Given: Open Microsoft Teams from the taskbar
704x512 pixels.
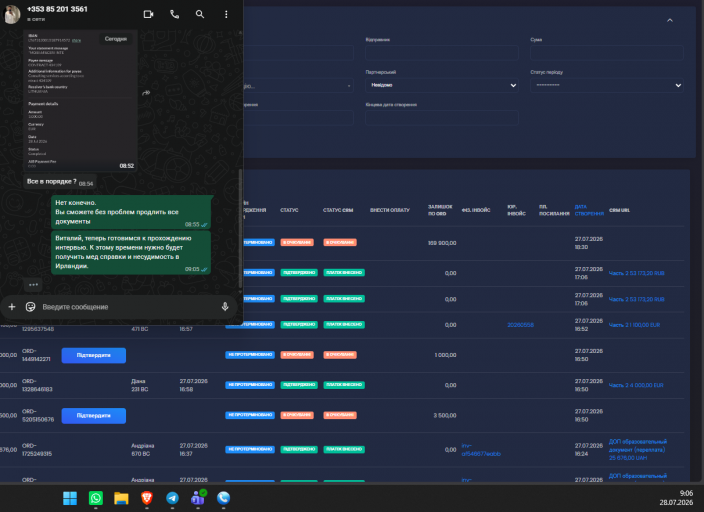Looking at the screenshot, I should [198, 498].
